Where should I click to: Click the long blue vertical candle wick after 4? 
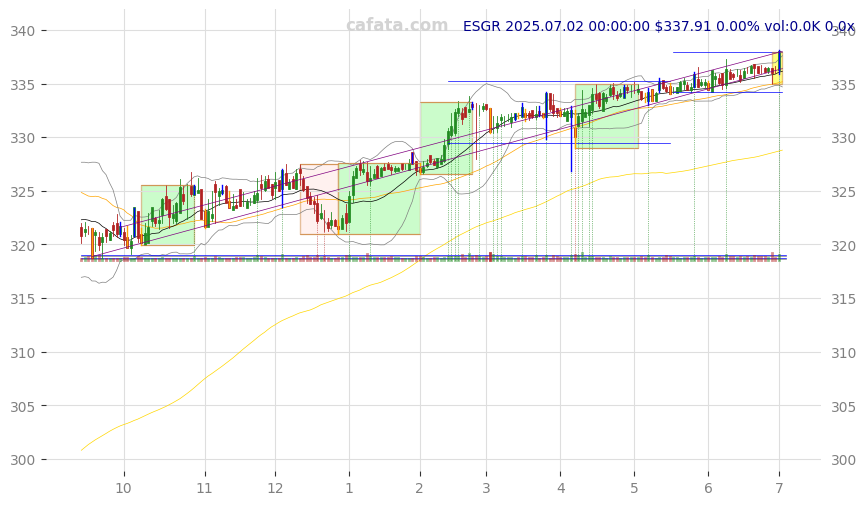[x=571, y=139]
